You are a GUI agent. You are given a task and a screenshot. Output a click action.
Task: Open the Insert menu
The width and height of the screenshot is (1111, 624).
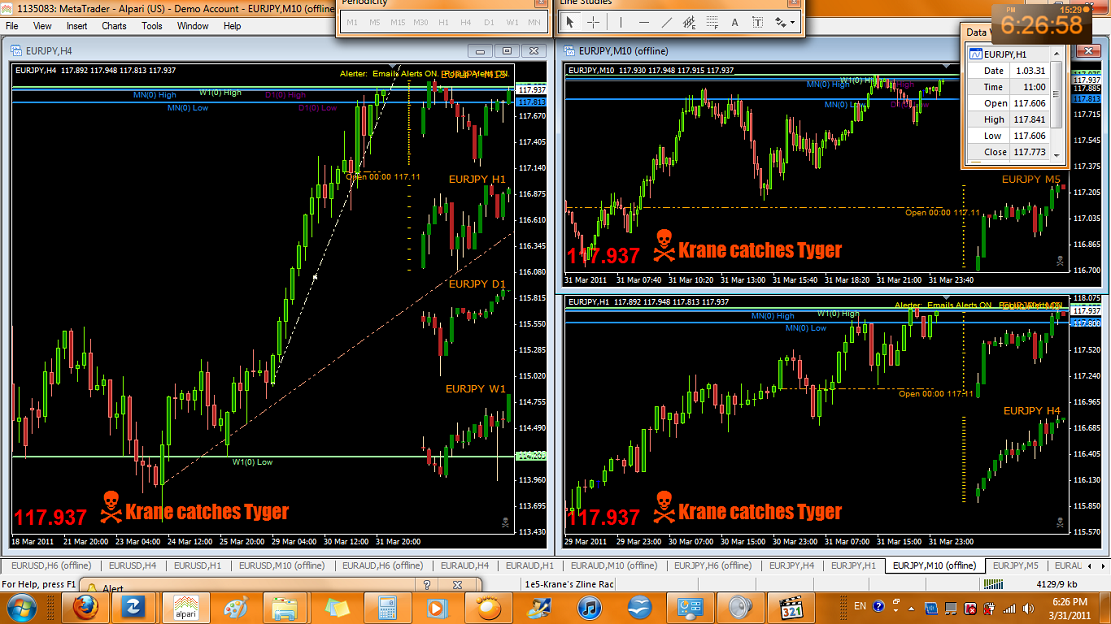coord(77,26)
